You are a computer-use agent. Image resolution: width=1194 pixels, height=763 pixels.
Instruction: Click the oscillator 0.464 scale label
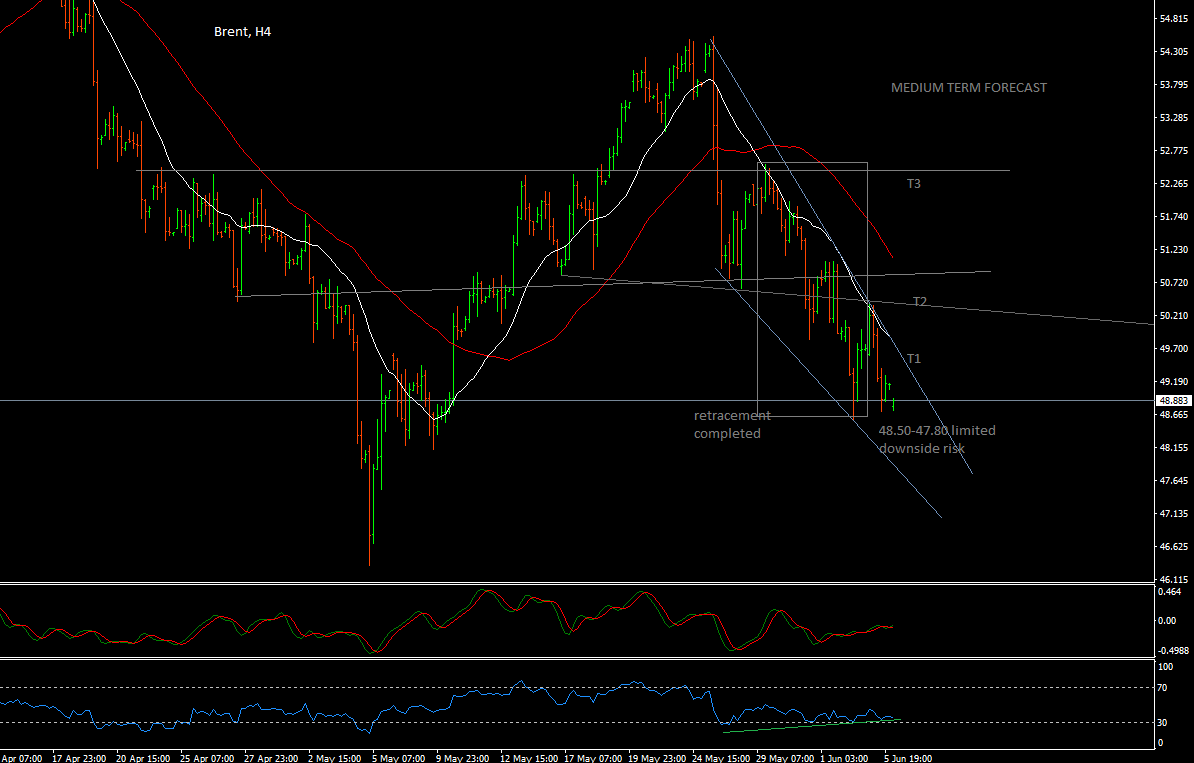[x=1169, y=593]
